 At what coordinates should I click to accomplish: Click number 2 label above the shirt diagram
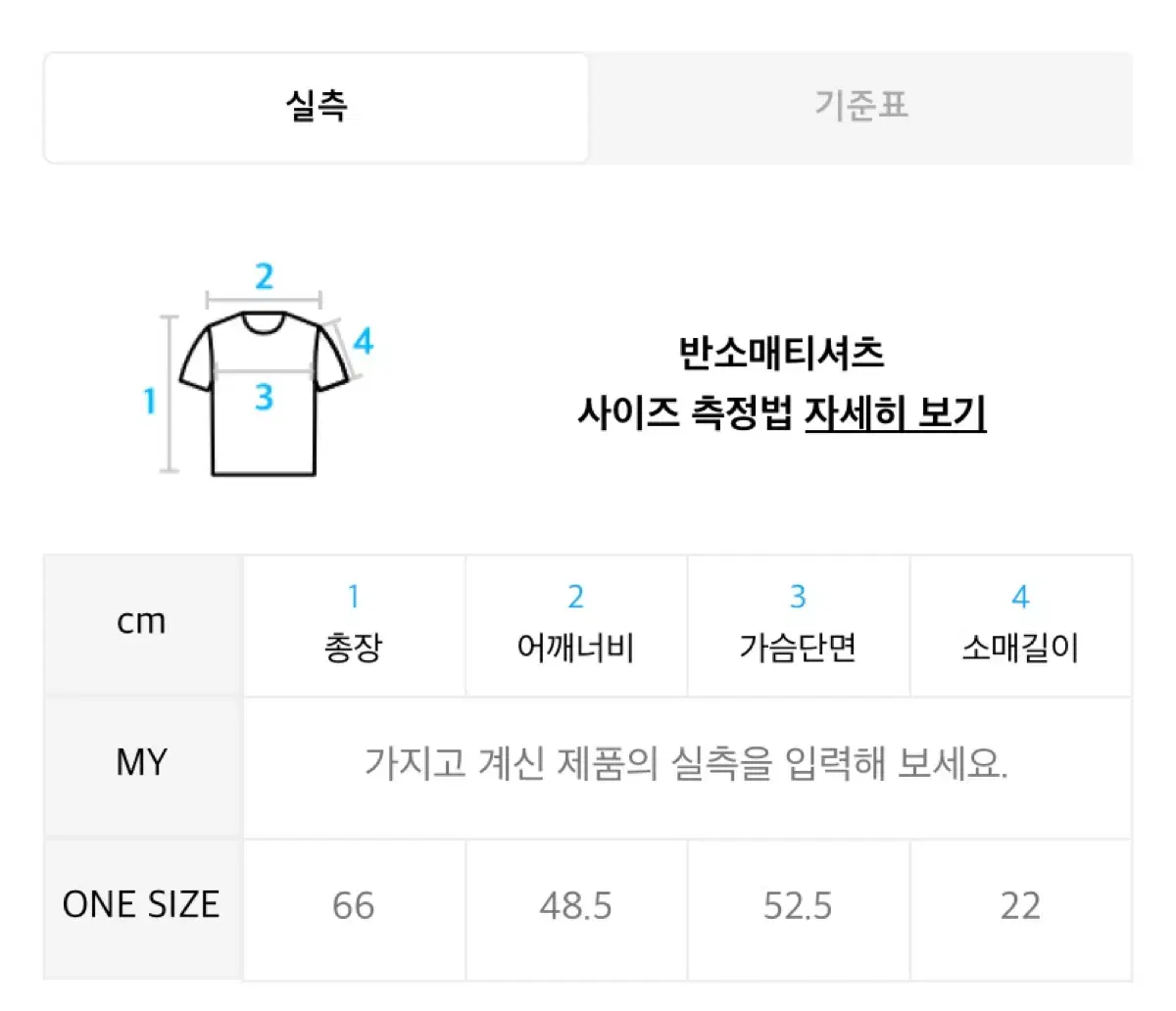[x=264, y=277]
